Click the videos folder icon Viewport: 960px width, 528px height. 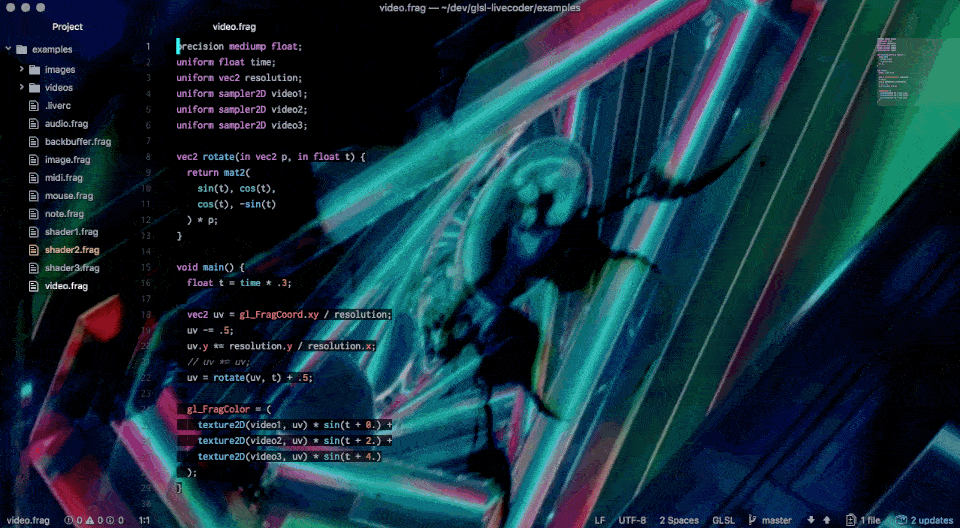pyautogui.click(x=34, y=88)
